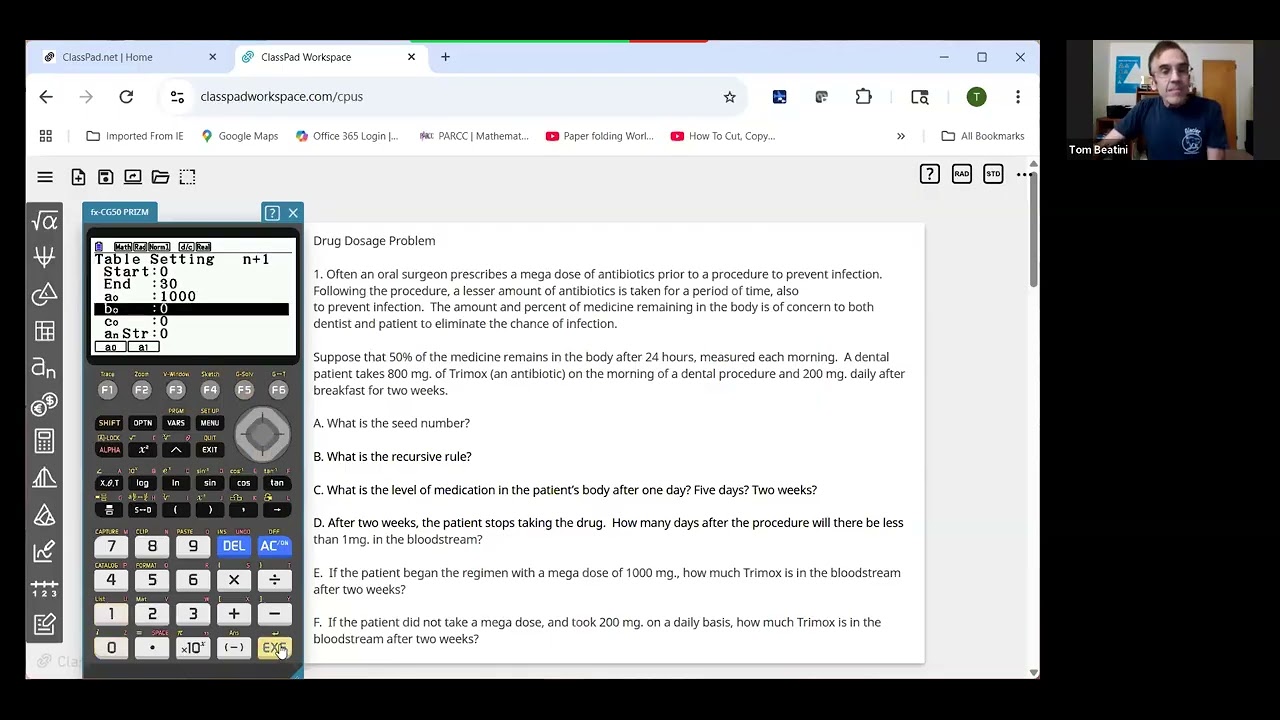Click the calculator directional pad
The height and width of the screenshot is (720, 1280).
click(x=263, y=433)
